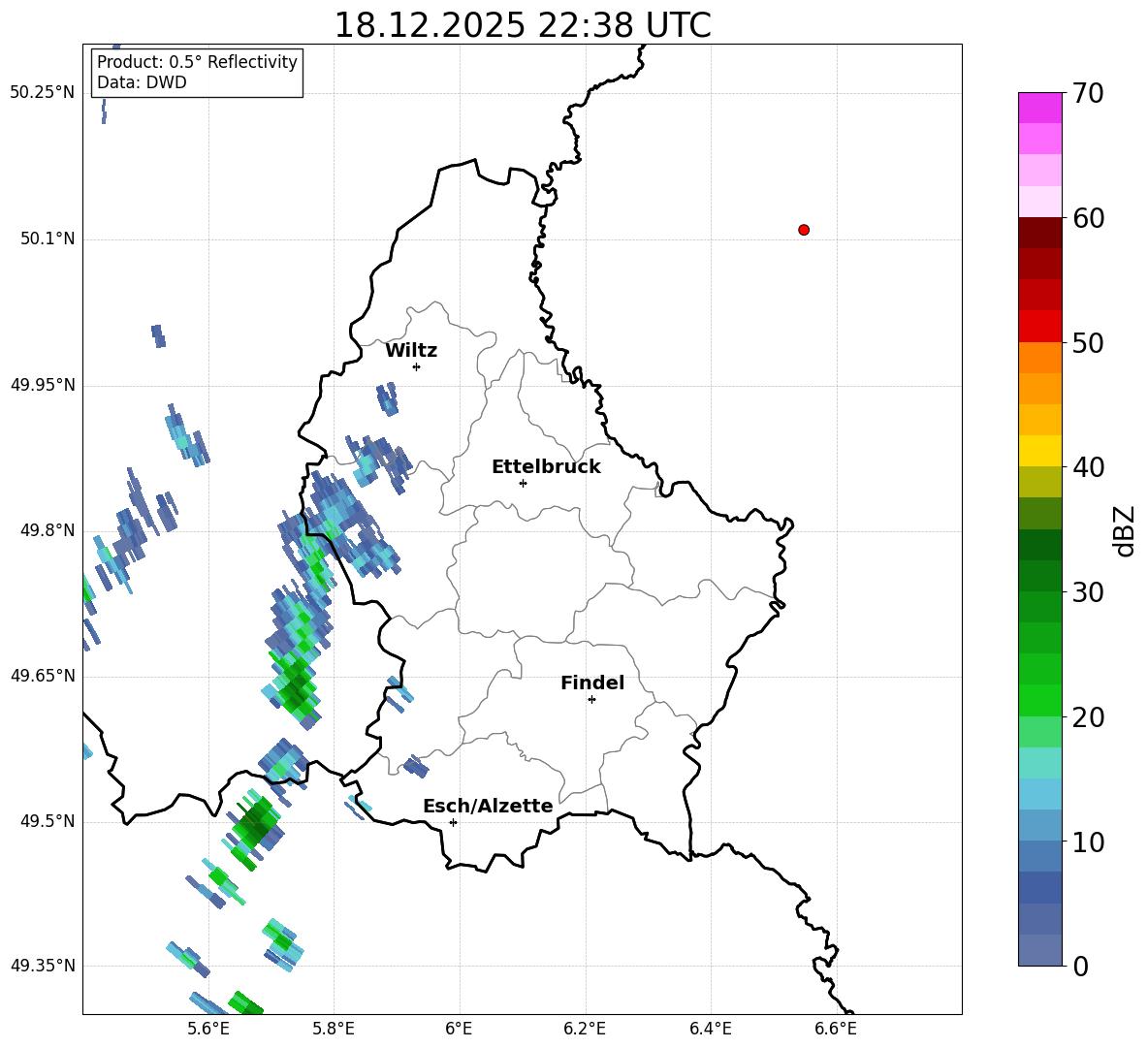
Task: Click the 5.8°E longitude label
Action: 334,1029
